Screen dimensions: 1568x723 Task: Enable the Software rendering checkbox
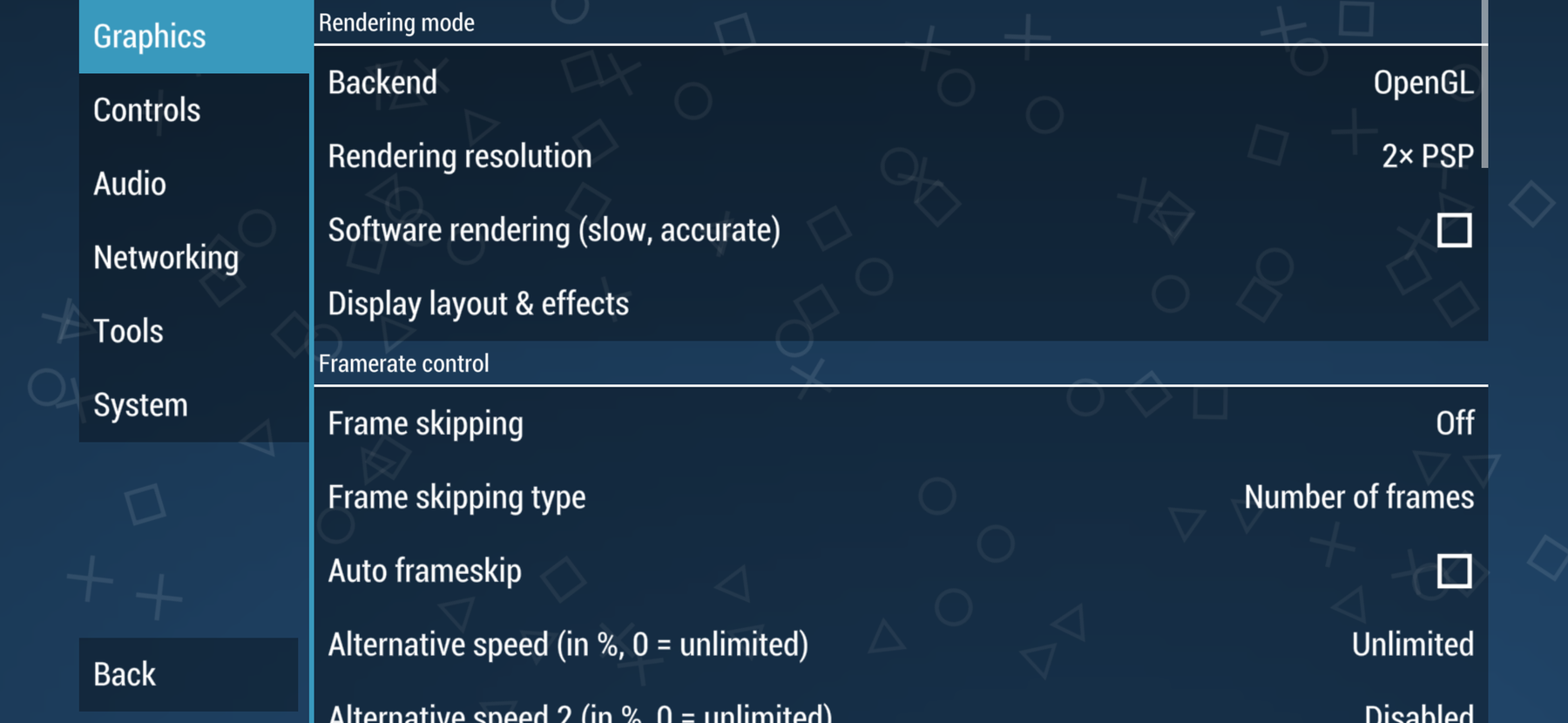click(1453, 231)
